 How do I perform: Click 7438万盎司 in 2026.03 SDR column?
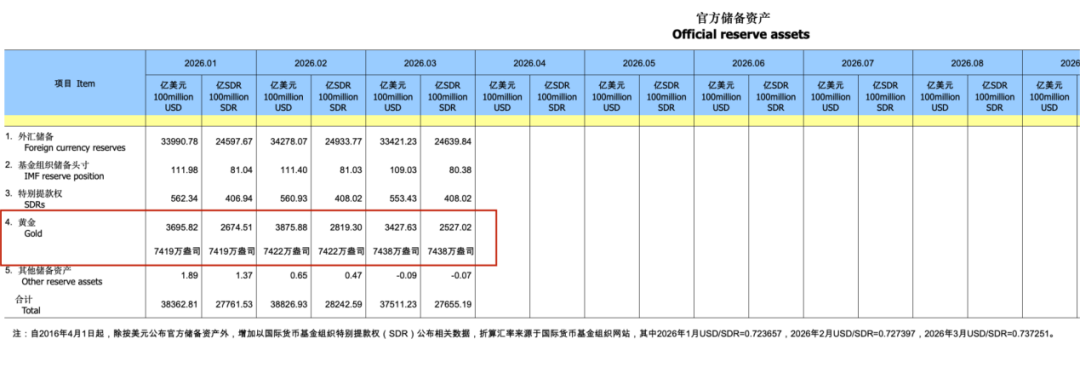pyautogui.click(x=451, y=252)
